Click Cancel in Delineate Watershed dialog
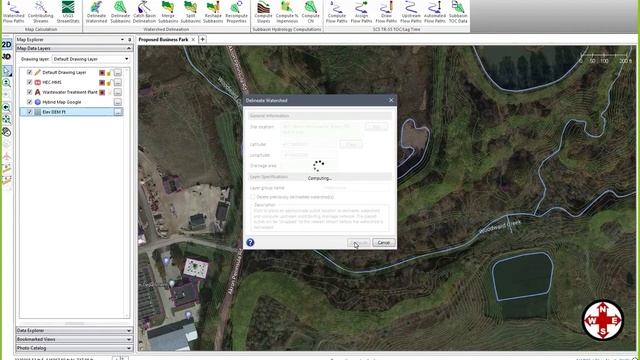The height and width of the screenshot is (360, 640). (384, 242)
